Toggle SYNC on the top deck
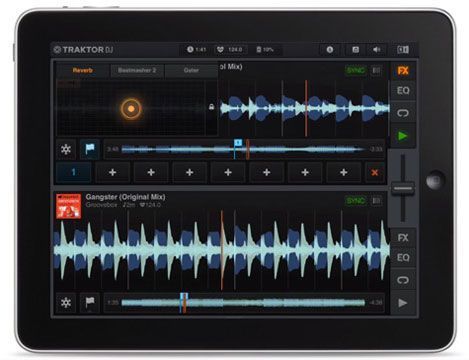The width and height of the screenshot is (469, 360). tap(356, 70)
